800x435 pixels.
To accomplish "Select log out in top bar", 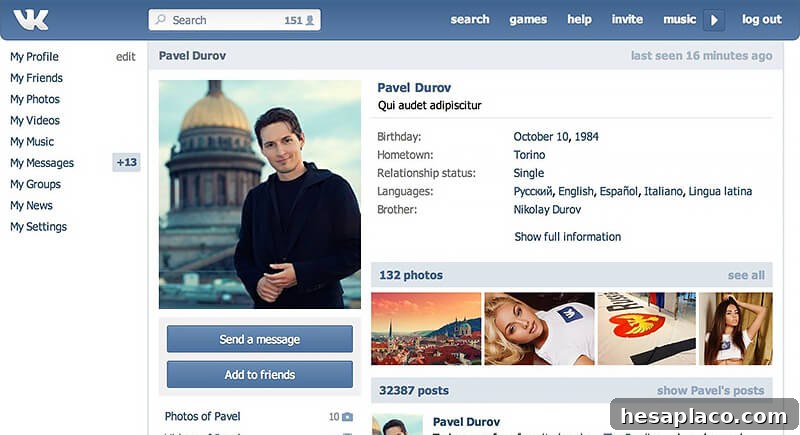I will (762, 19).
